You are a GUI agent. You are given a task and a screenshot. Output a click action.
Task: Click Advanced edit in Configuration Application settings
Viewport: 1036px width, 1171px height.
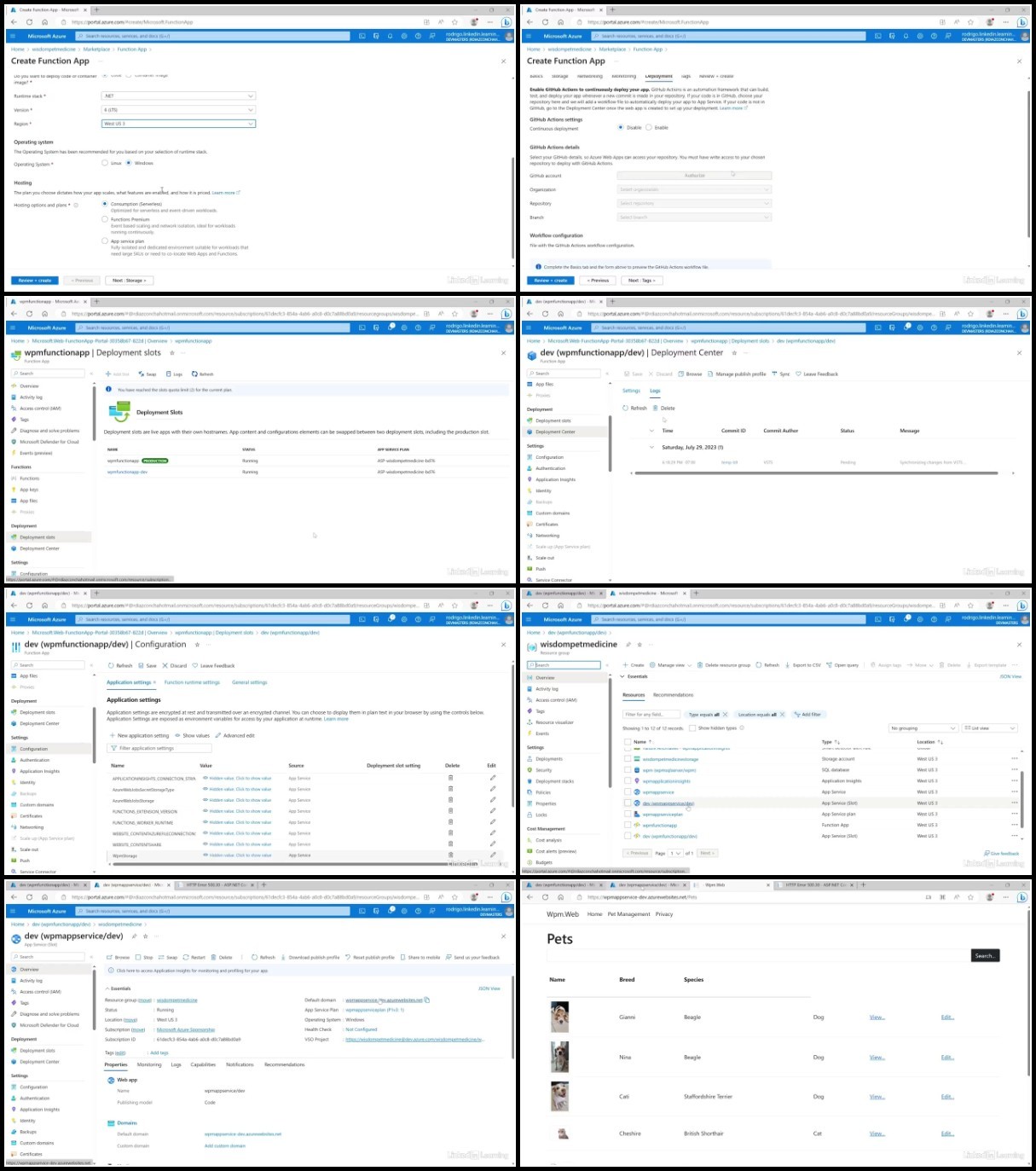point(235,735)
